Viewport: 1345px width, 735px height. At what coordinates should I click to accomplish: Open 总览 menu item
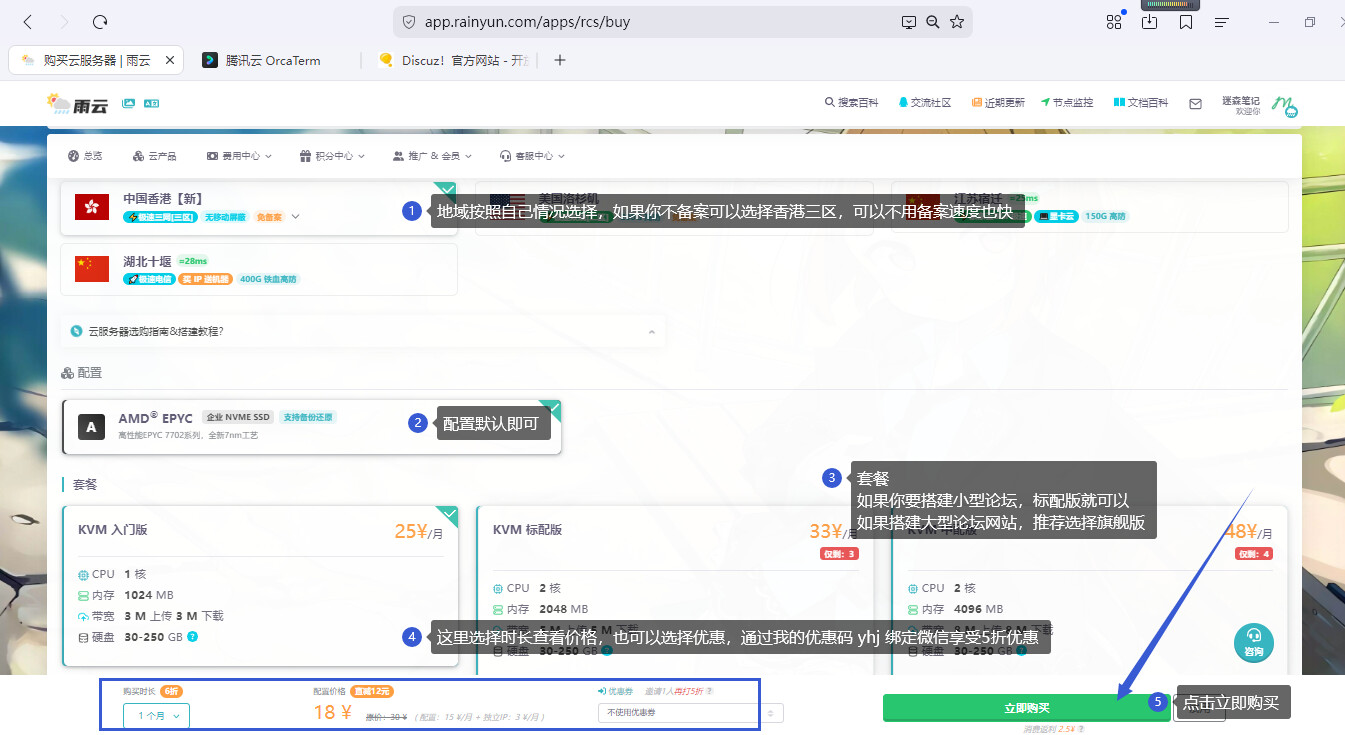coord(85,156)
